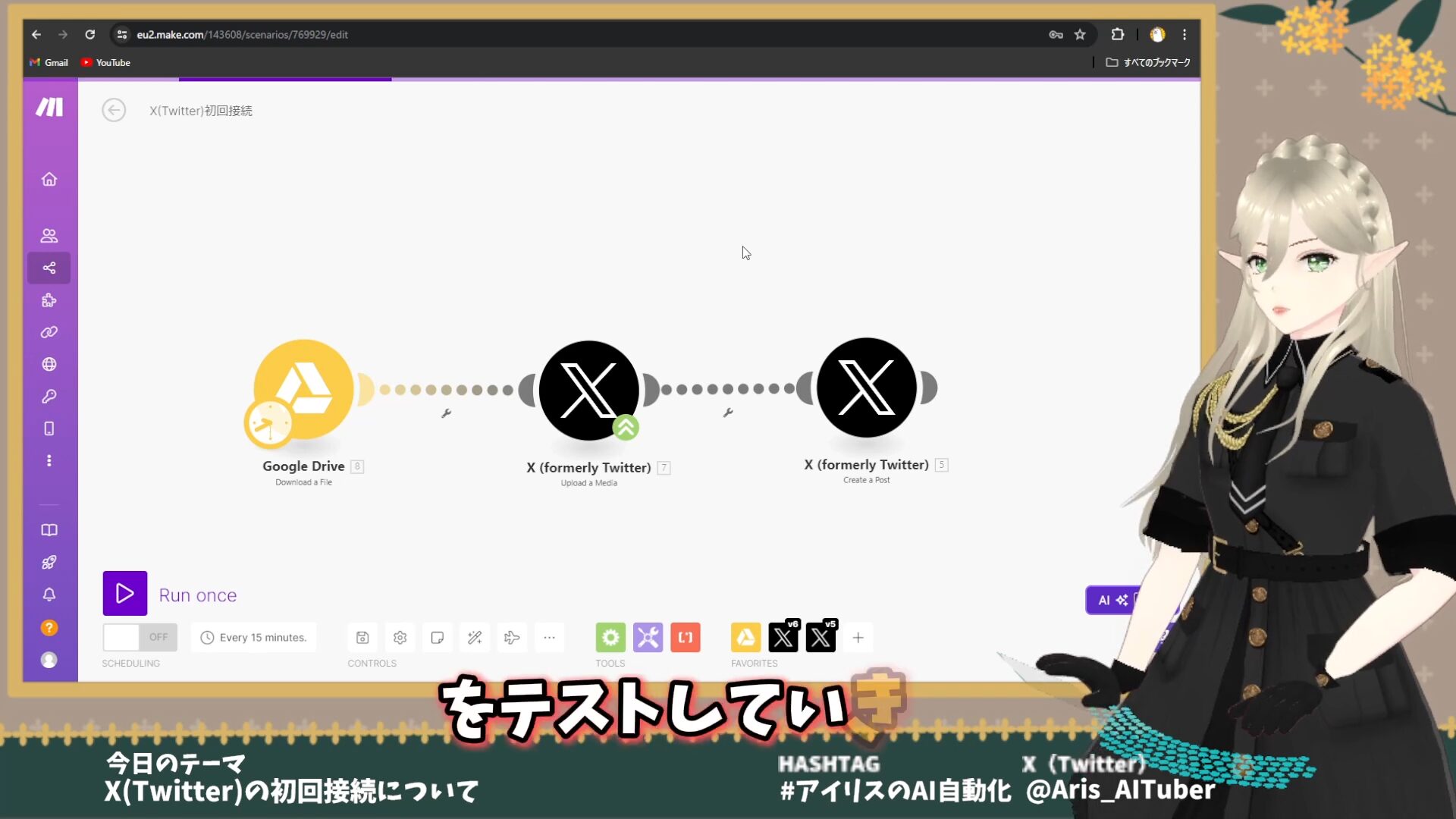The width and height of the screenshot is (1456, 819).
Task: Open the AI assistant button
Action: 1112,600
